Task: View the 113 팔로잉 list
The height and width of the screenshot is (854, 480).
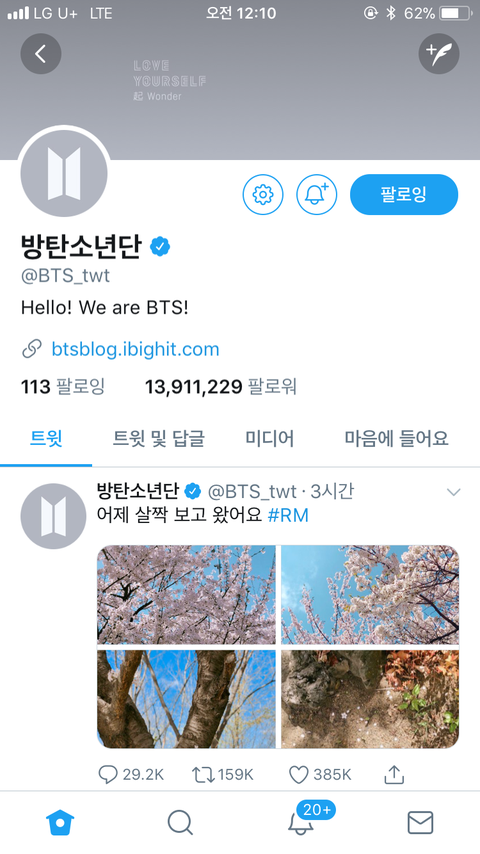Action: pos(63,387)
